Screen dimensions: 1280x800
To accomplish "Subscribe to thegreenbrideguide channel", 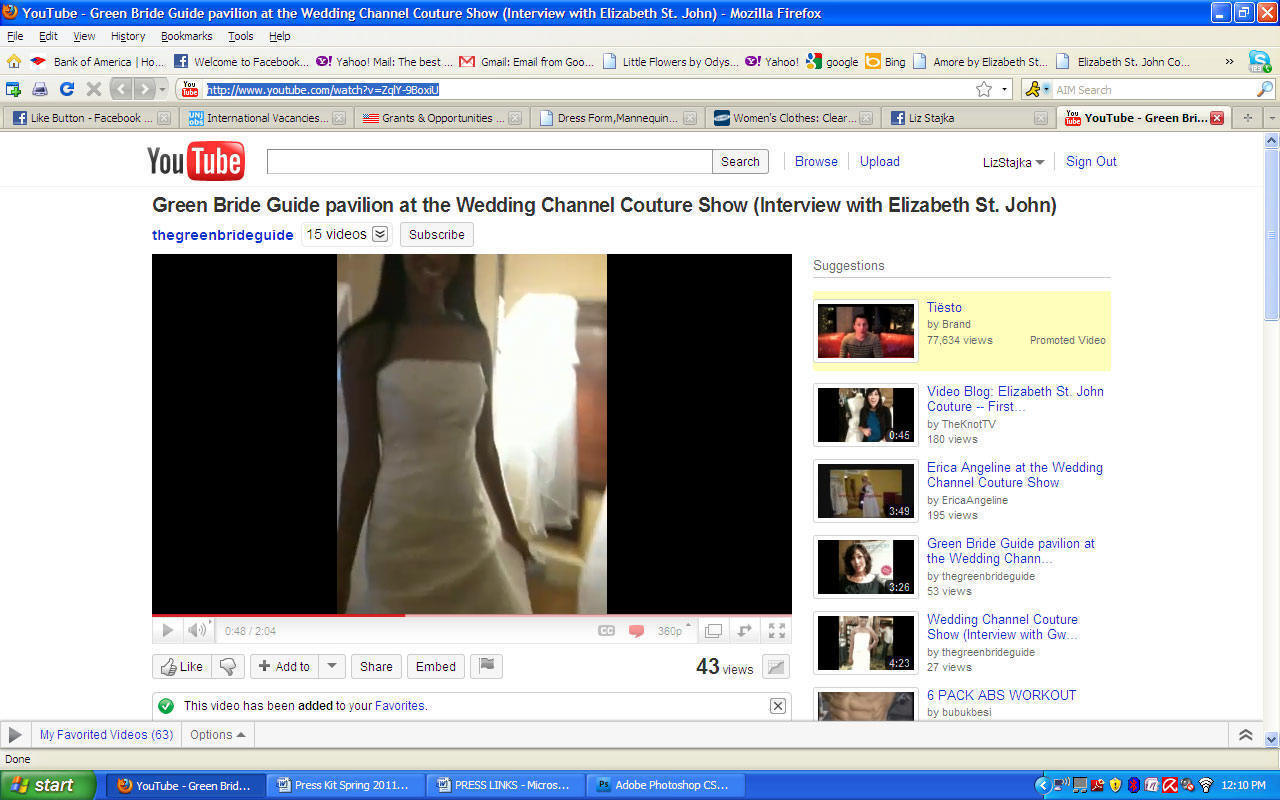I will coord(437,235).
